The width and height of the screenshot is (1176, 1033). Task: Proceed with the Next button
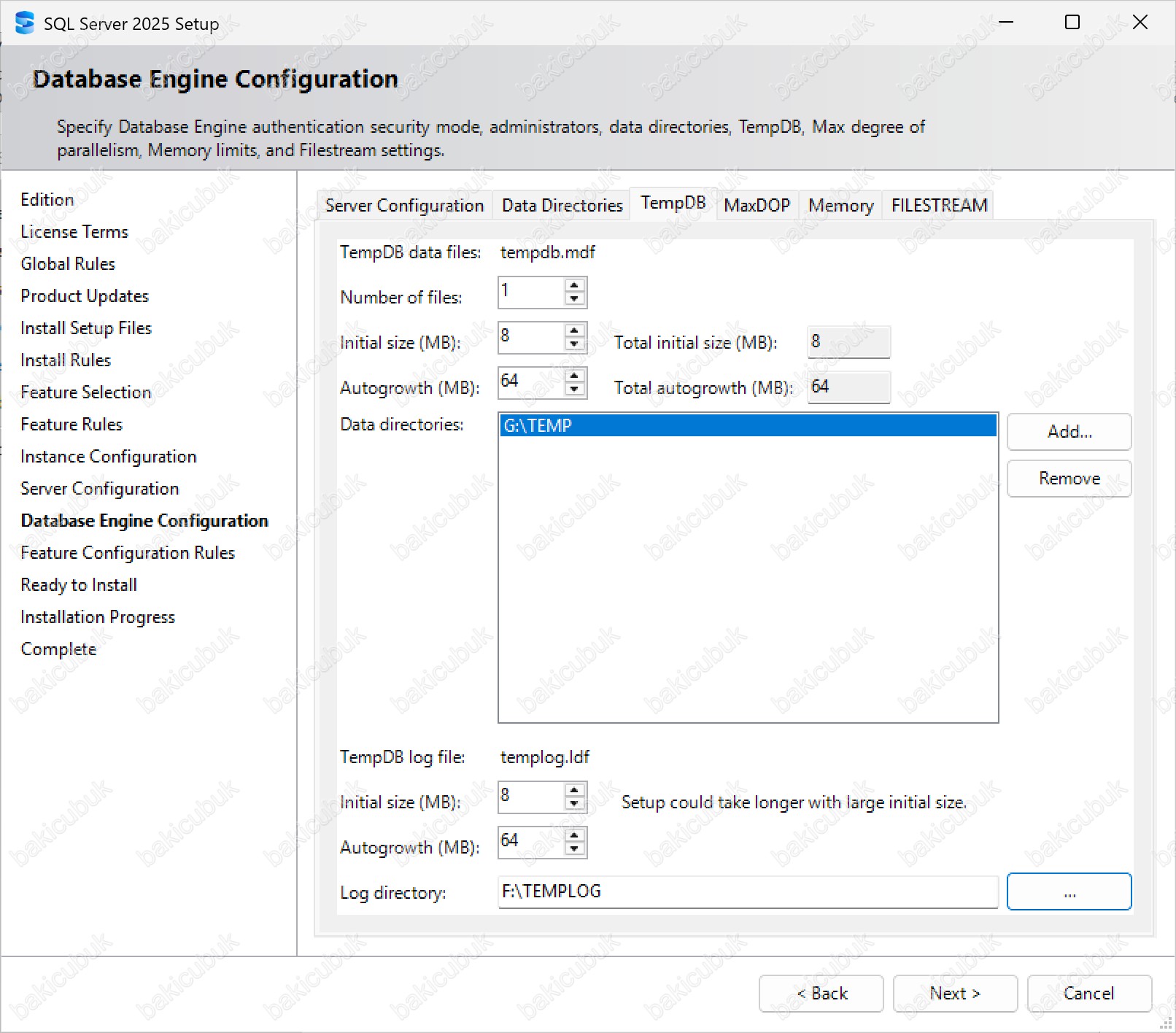(954, 994)
